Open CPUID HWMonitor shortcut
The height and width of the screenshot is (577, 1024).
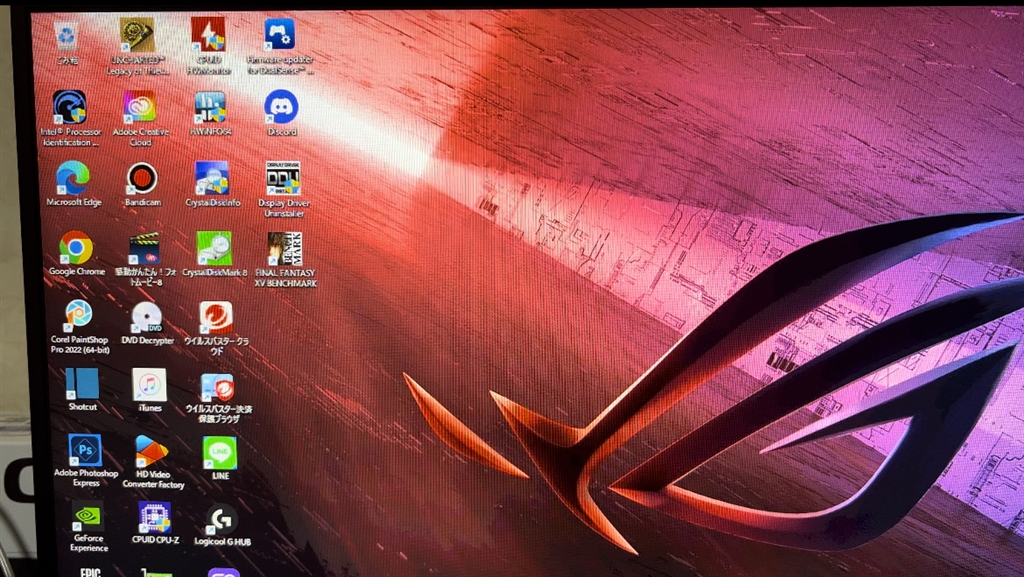(208, 35)
